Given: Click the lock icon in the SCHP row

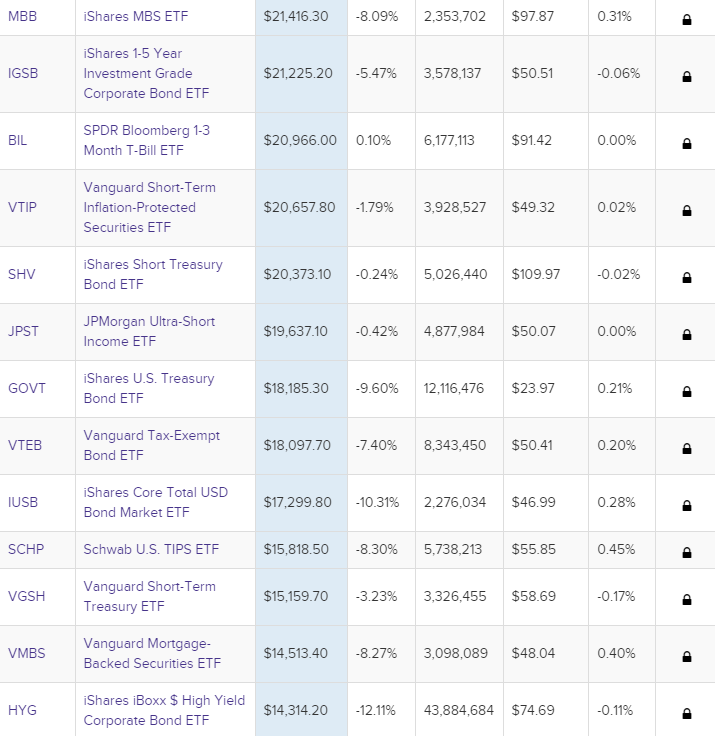Looking at the screenshot, I should click(686, 553).
